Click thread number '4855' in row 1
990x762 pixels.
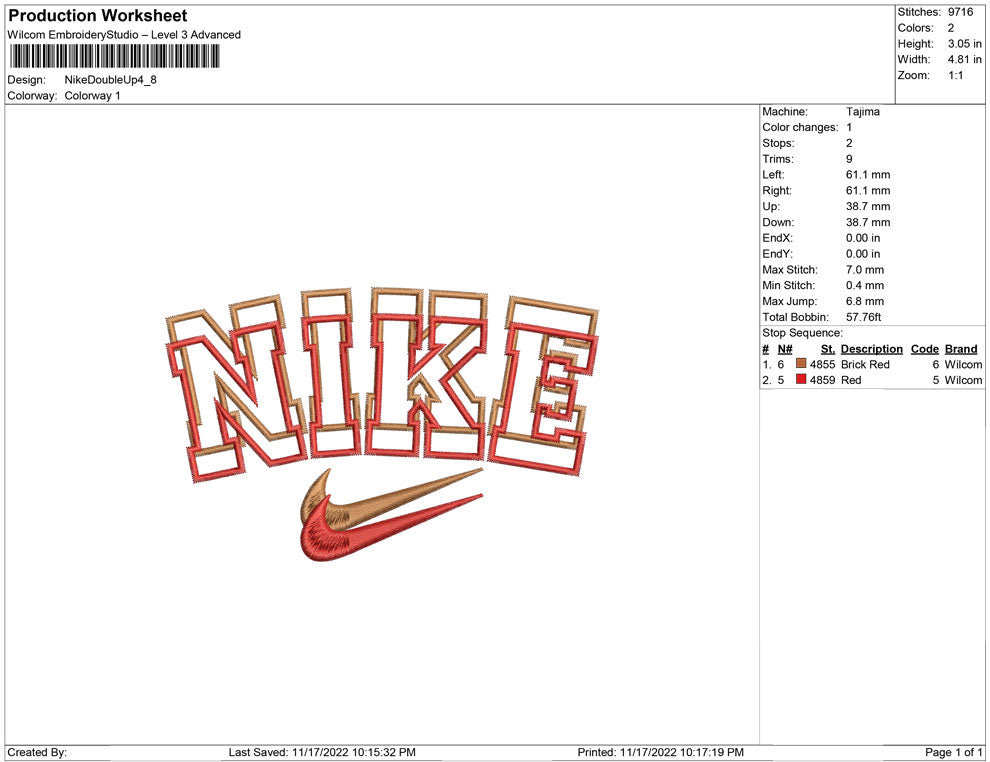click(x=823, y=364)
